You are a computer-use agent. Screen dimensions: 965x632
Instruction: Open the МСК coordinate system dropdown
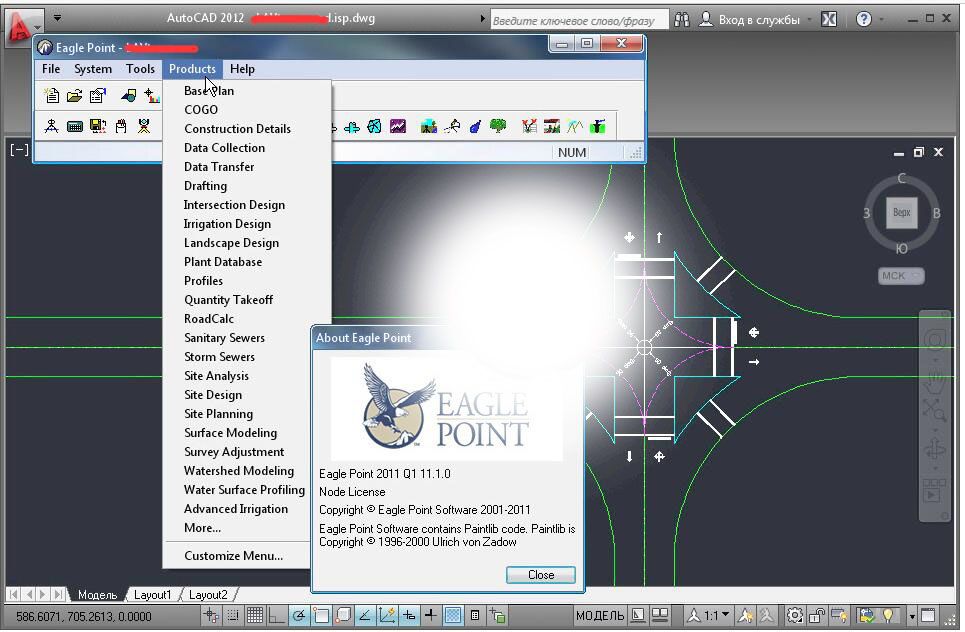click(x=901, y=276)
